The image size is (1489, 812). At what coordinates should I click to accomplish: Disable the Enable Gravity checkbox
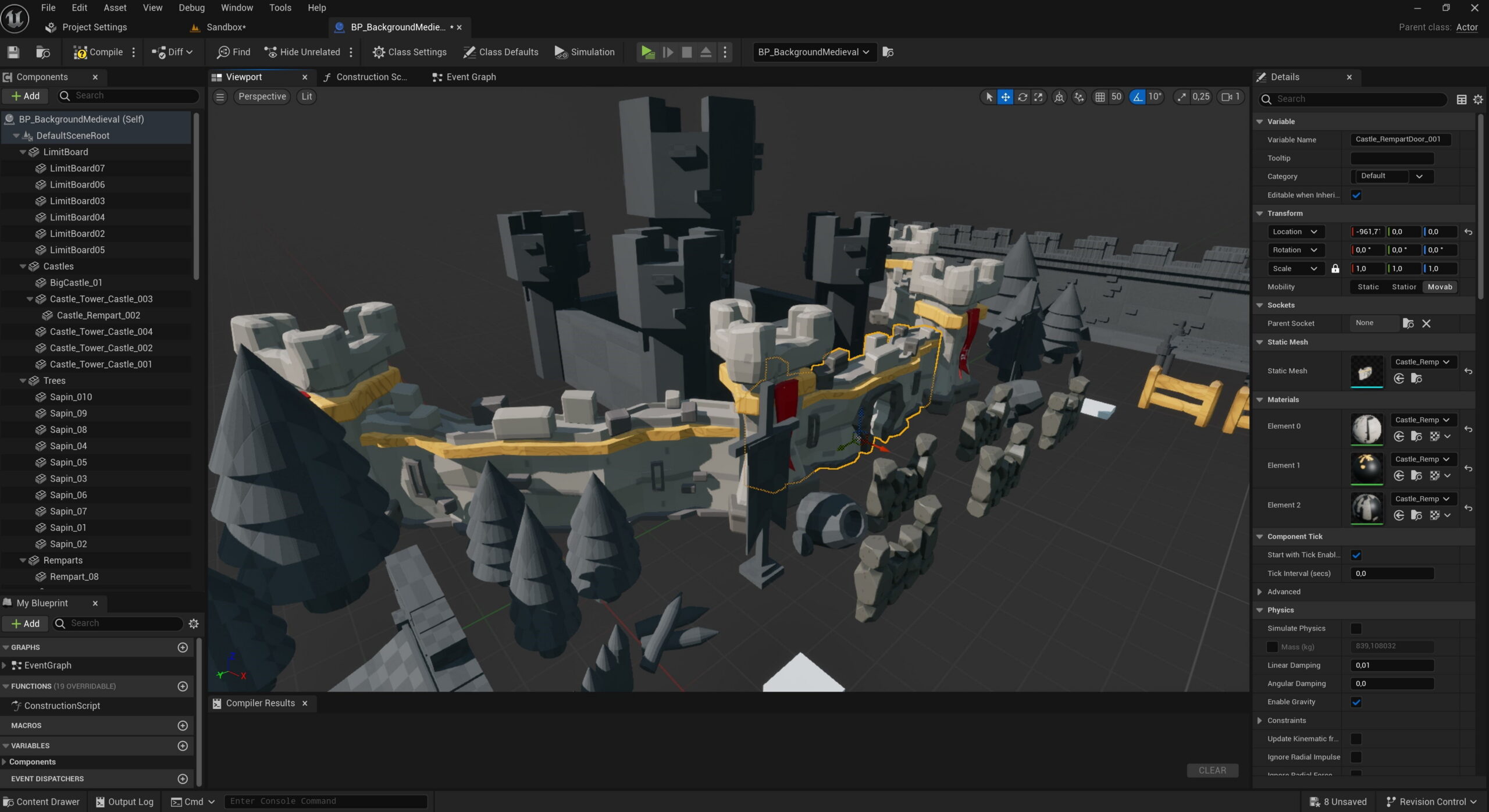pos(1356,701)
